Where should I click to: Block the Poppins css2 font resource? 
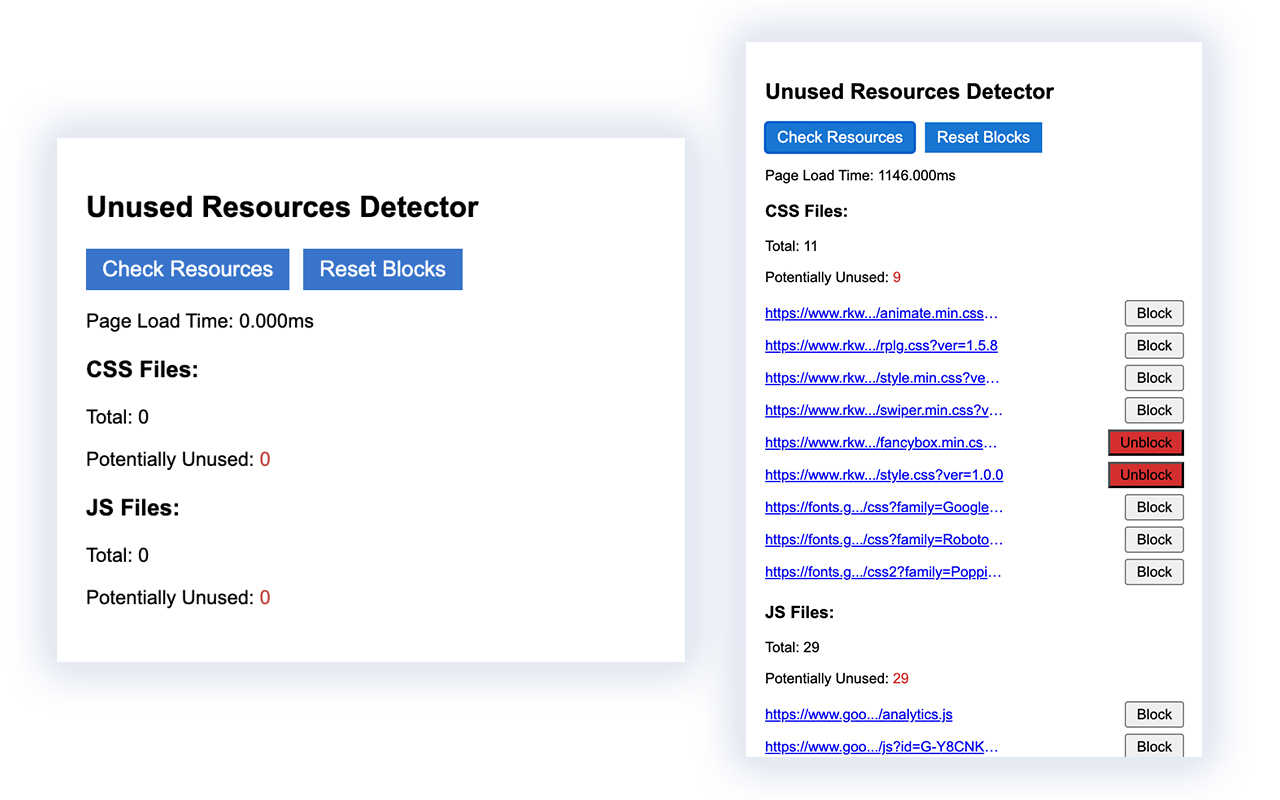[1153, 571]
